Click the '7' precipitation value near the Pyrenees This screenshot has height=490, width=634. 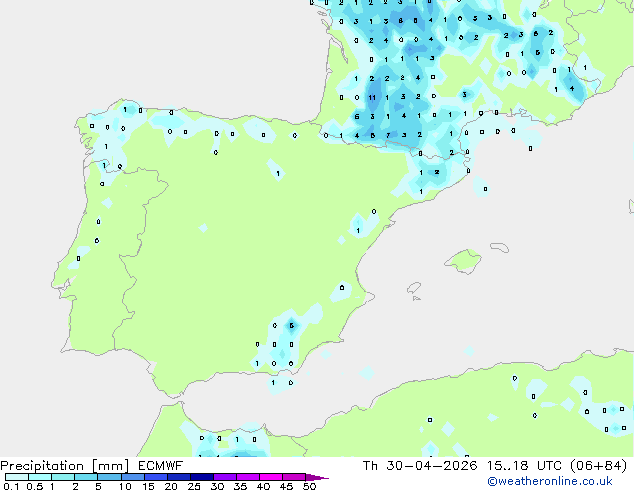388,135
